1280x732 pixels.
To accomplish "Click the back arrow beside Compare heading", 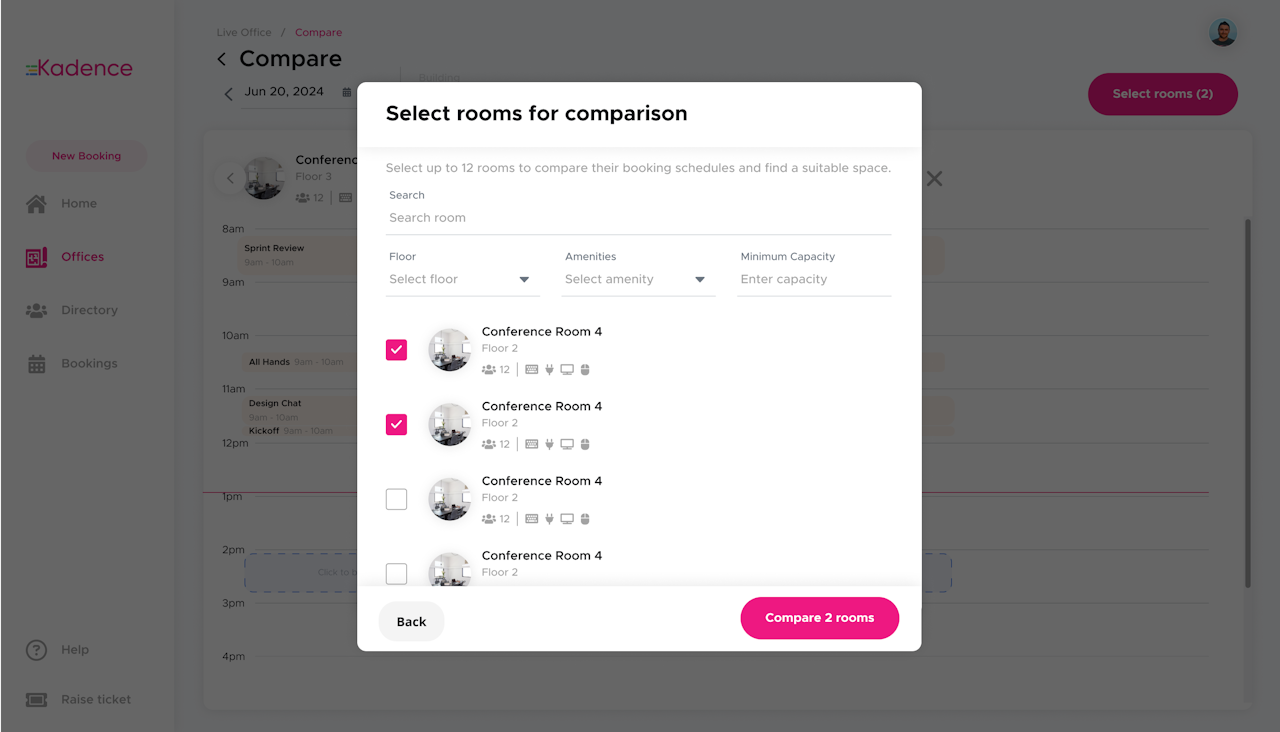I will pyautogui.click(x=222, y=60).
